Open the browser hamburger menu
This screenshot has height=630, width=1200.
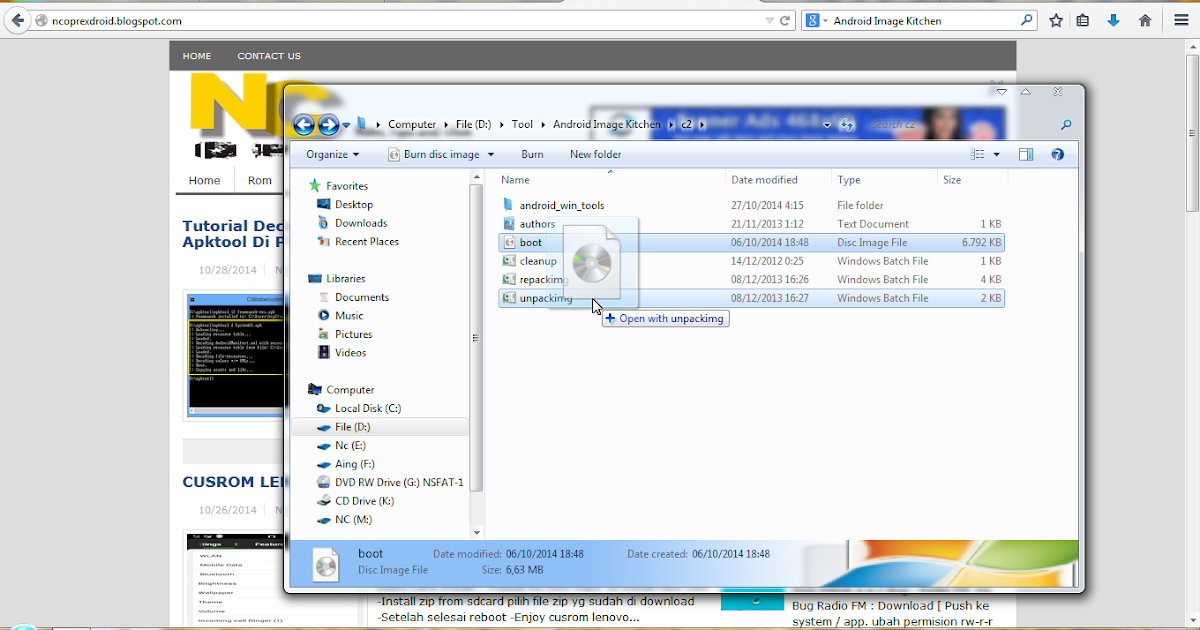[1181, 20]
